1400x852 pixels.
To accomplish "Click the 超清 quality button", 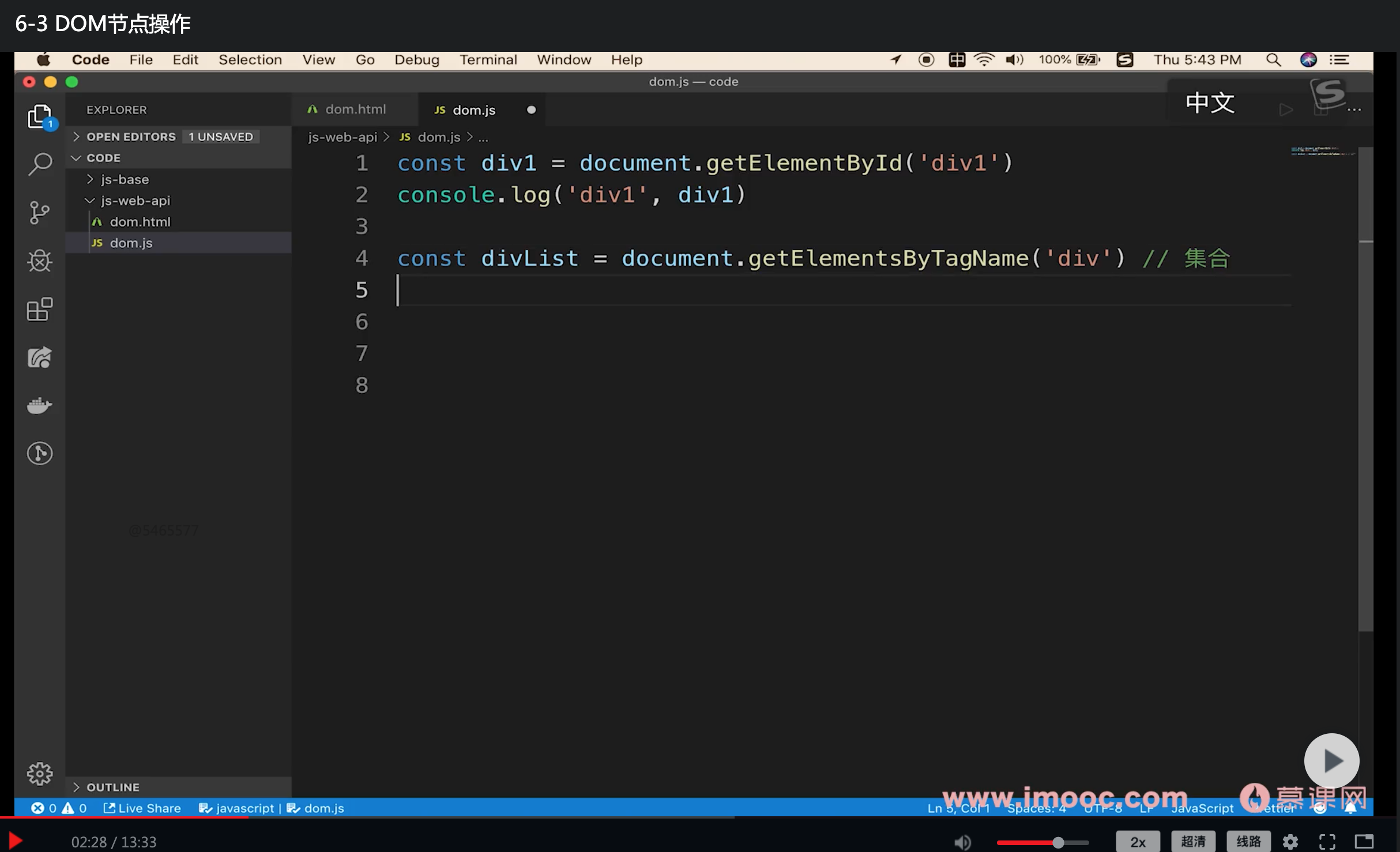I will click(x=1193, y=842).
